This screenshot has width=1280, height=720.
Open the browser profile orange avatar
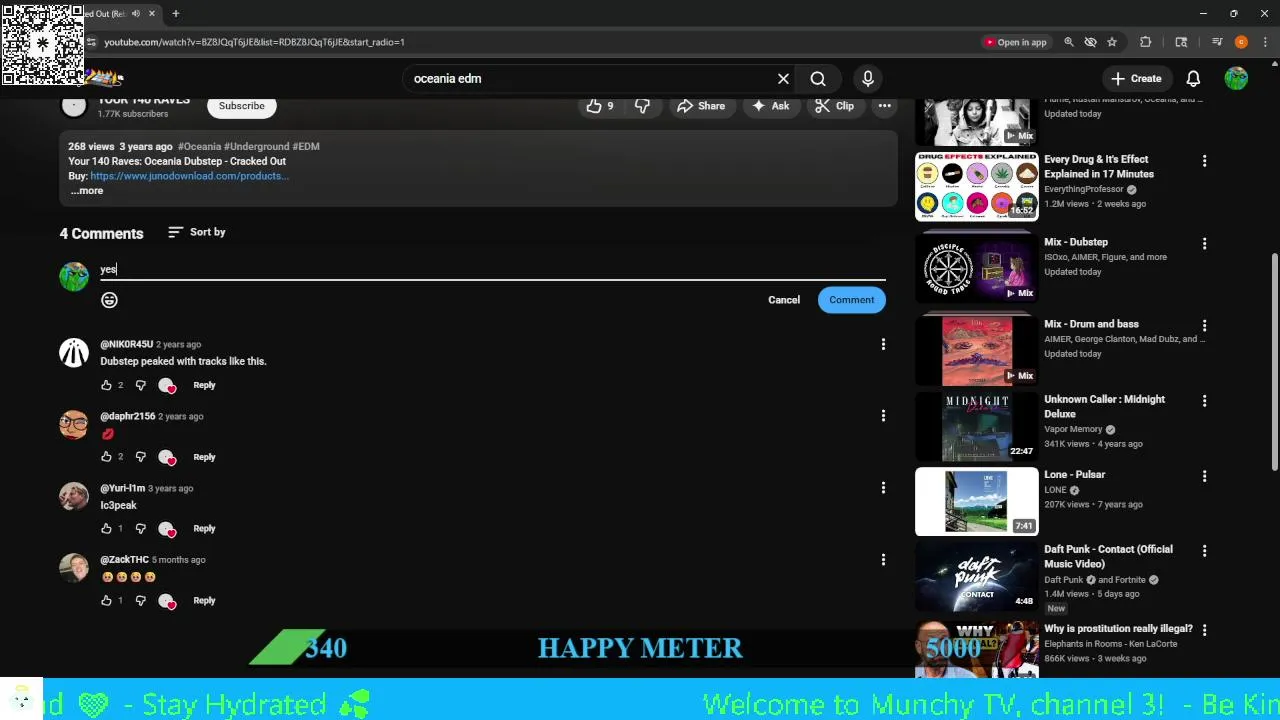pos(1241,42)
